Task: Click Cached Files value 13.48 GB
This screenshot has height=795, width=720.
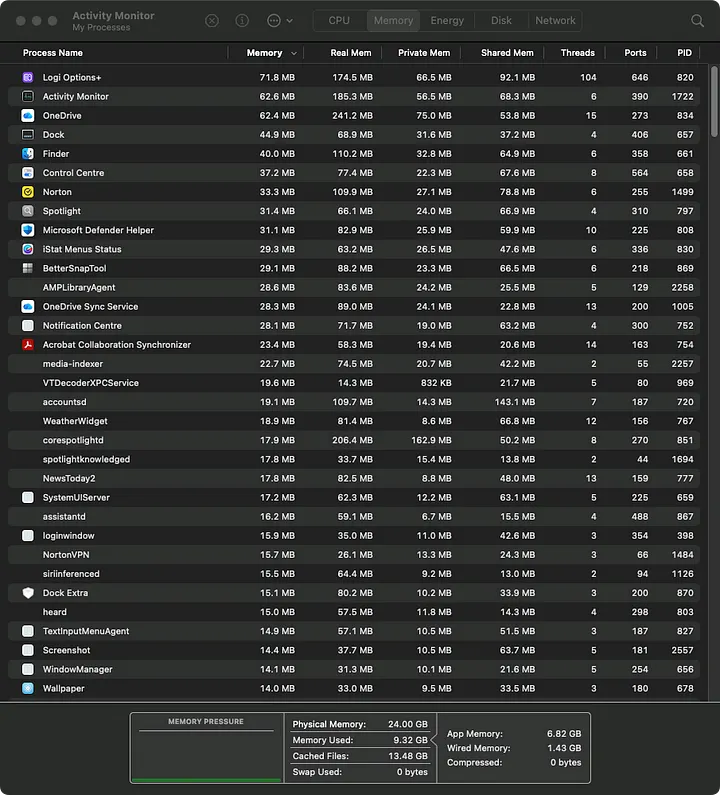Action: (x=408, y=756)
